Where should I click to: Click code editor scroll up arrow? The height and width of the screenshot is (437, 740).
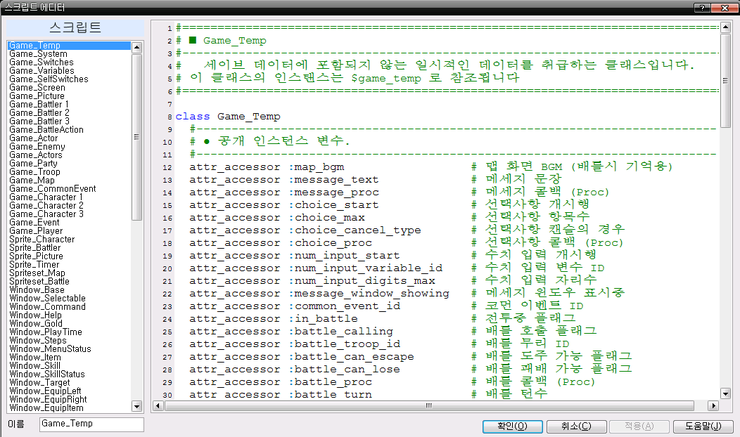[725, 27]
